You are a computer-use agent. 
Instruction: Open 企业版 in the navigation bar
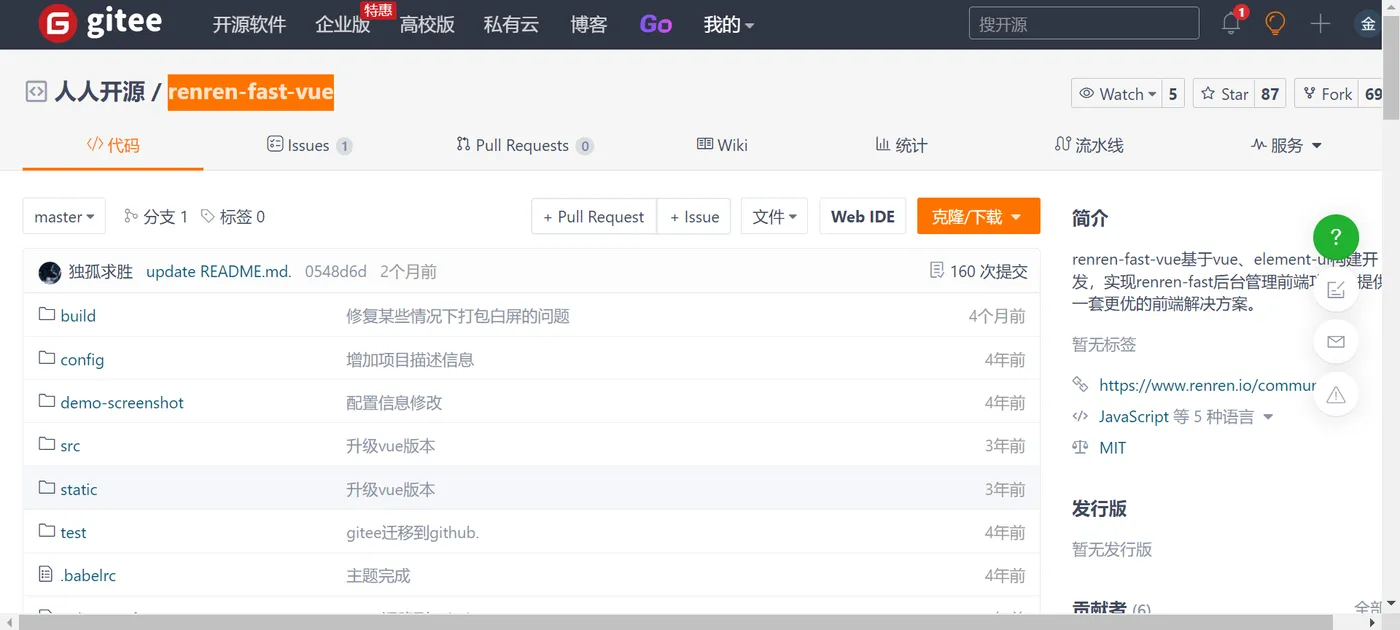pos(343,25)
